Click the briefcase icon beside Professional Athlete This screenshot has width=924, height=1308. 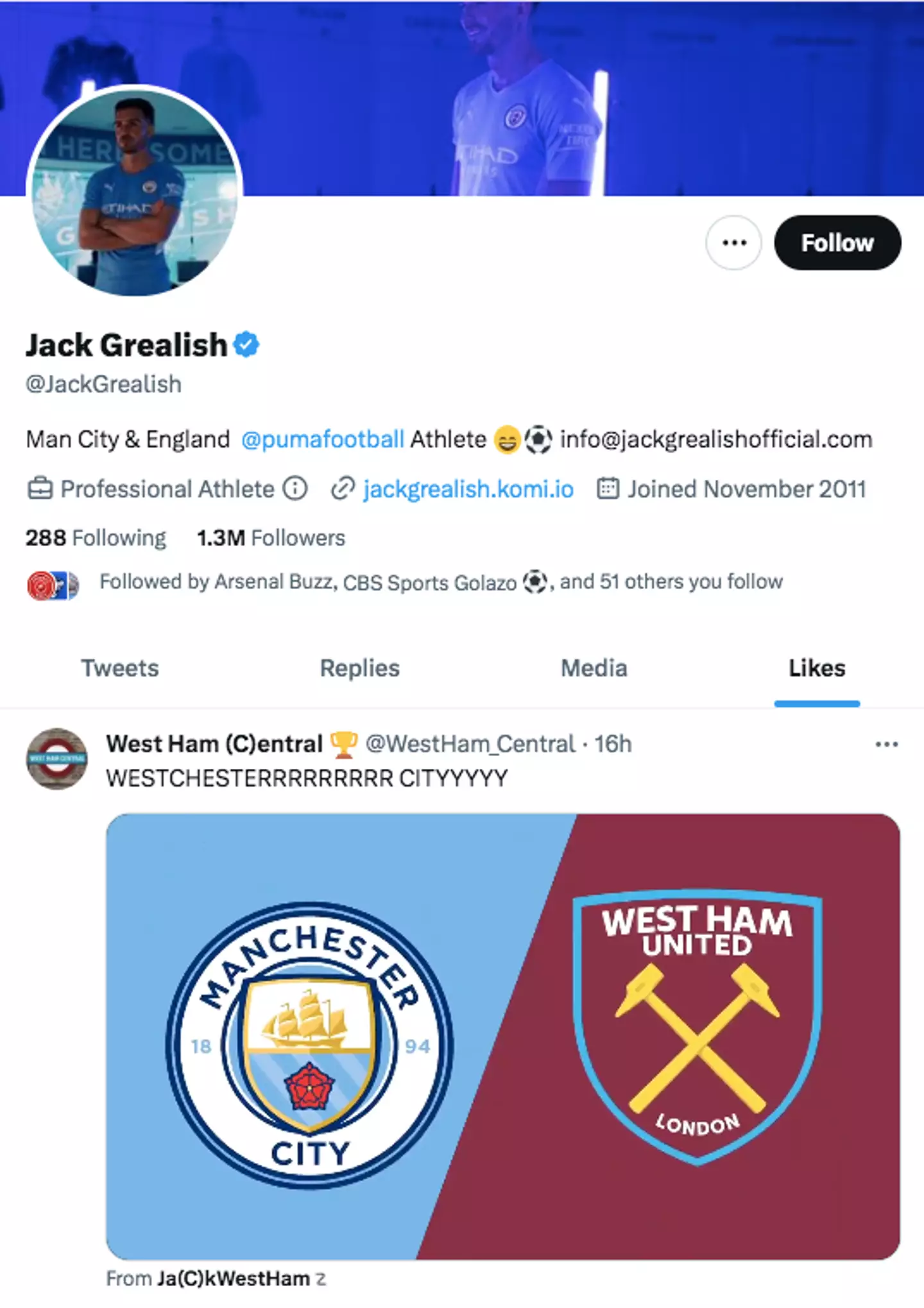[40, 489]
